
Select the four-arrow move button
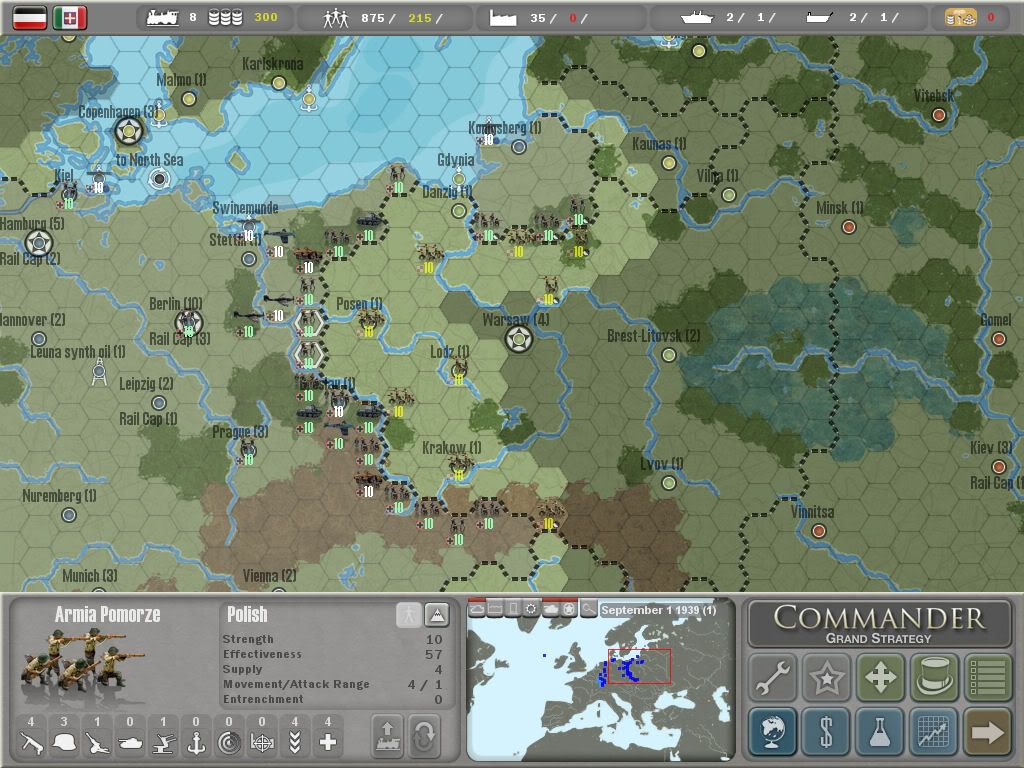[x=880, y=677]
